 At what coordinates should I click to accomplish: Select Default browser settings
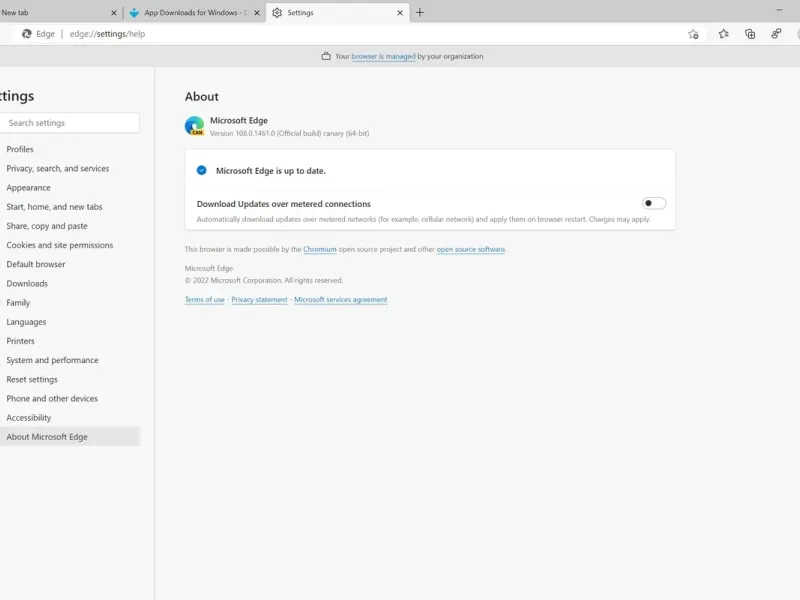pos(36,264)
